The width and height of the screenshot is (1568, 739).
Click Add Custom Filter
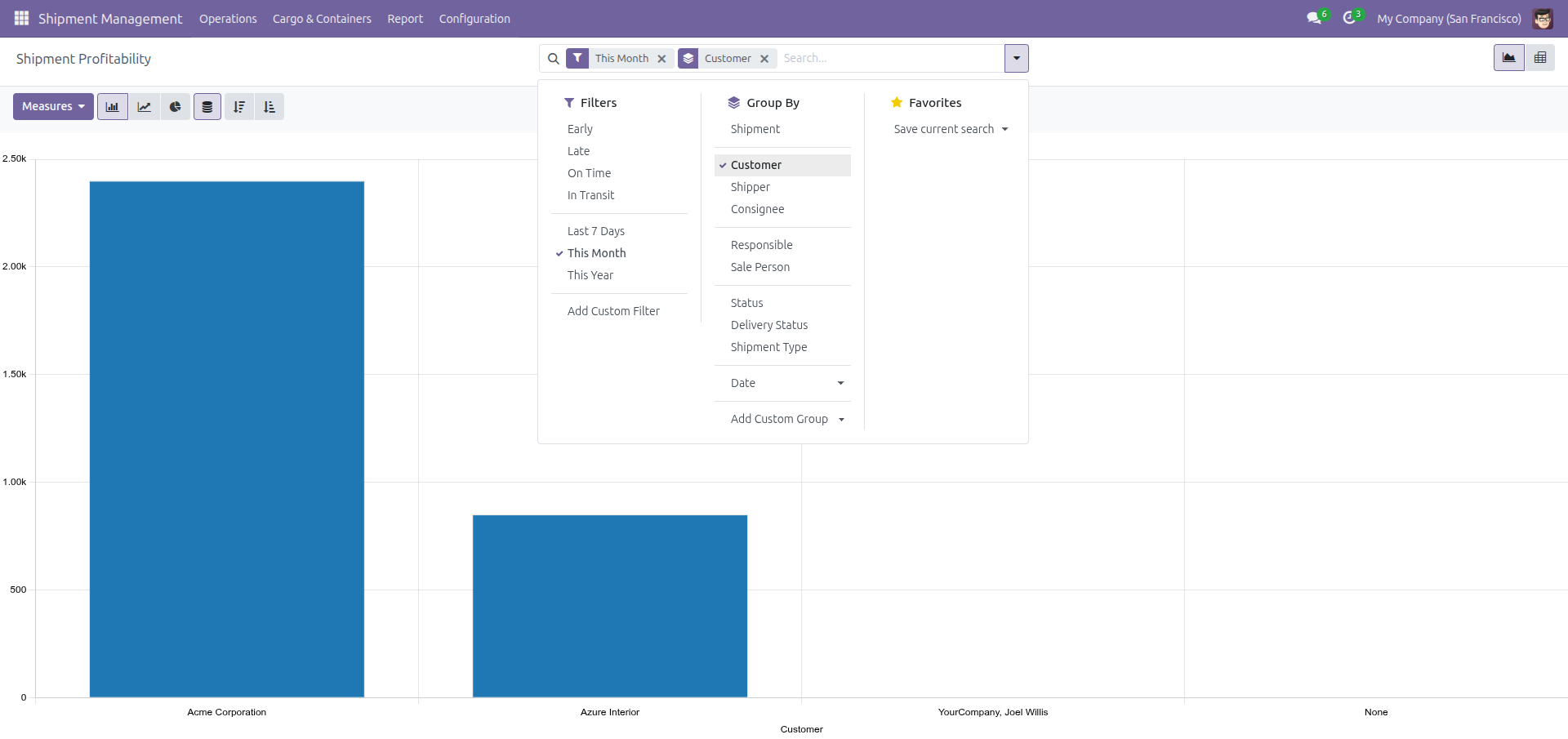(619, 311)
